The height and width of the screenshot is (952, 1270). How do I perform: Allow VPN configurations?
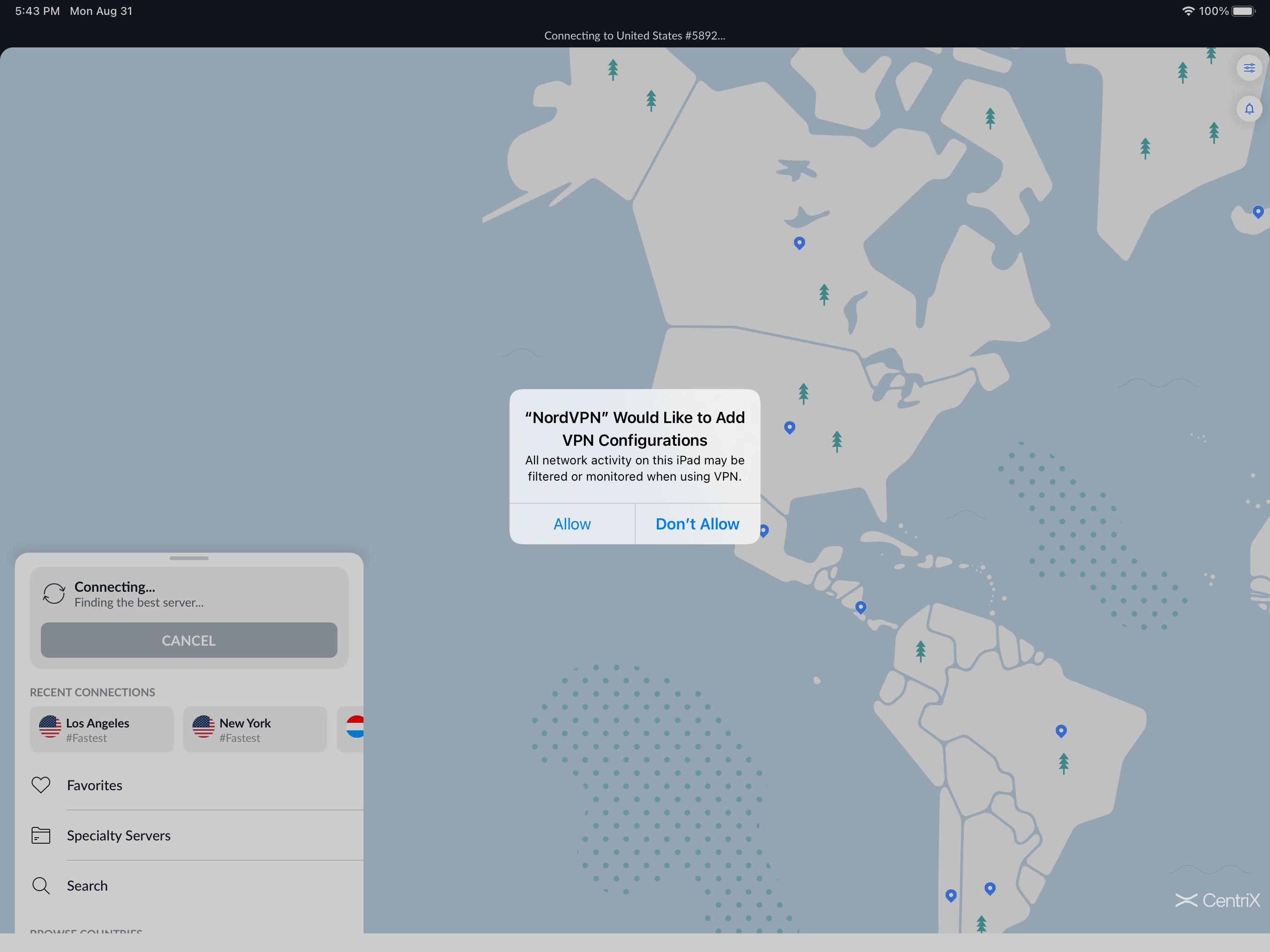tap(572, 524)
